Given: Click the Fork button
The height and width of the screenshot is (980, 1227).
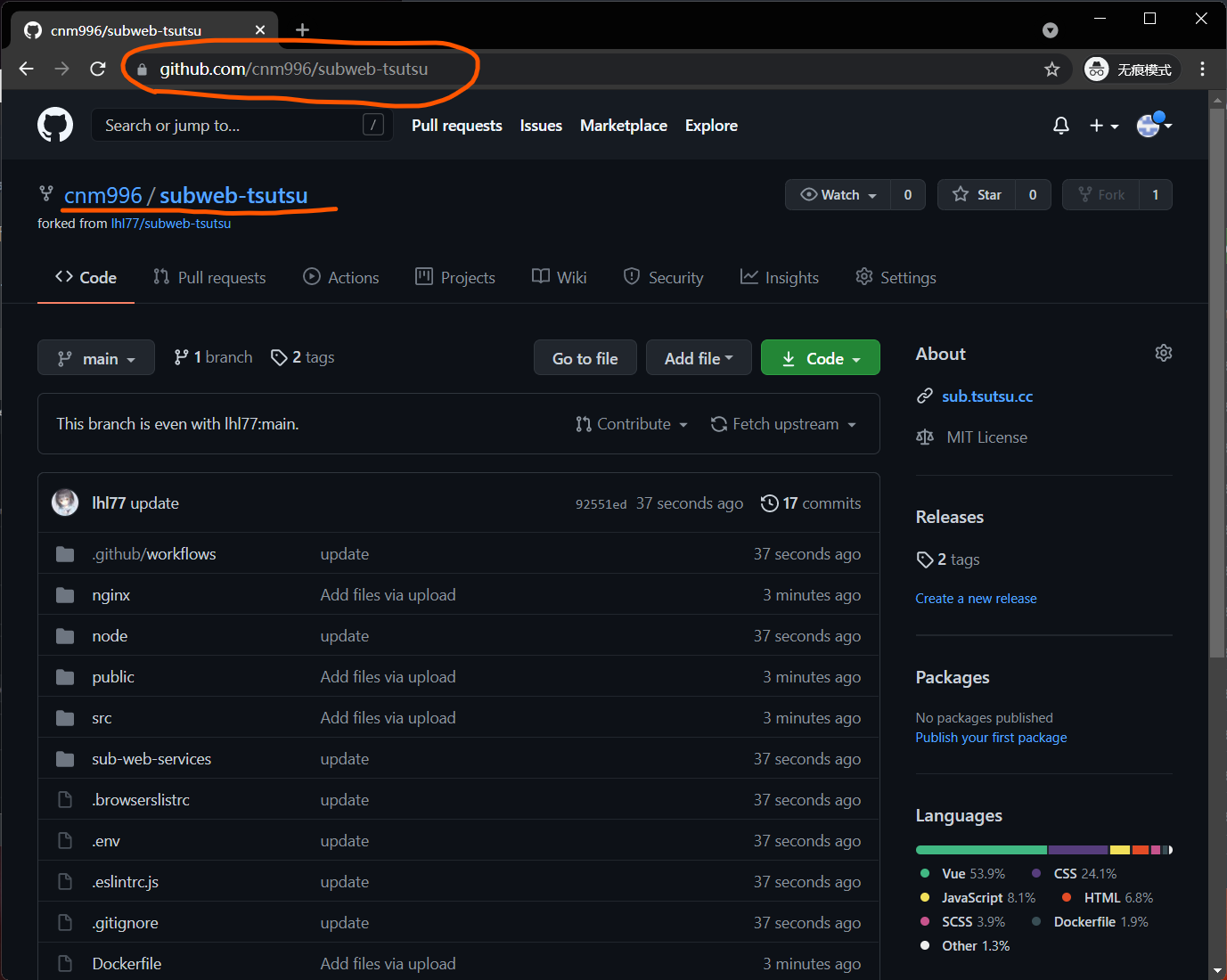Looking at the screenshot, I should pos(1100,194).
